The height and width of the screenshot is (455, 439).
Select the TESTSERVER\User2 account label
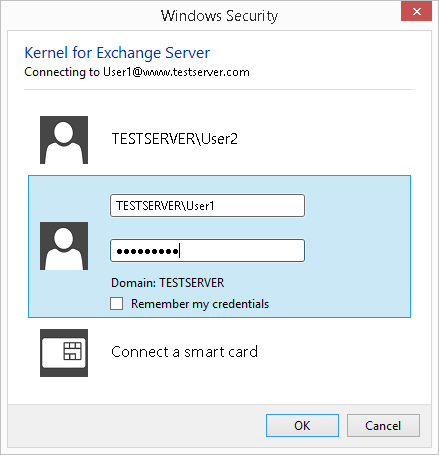pyautogui.click(x=175, y=139)
